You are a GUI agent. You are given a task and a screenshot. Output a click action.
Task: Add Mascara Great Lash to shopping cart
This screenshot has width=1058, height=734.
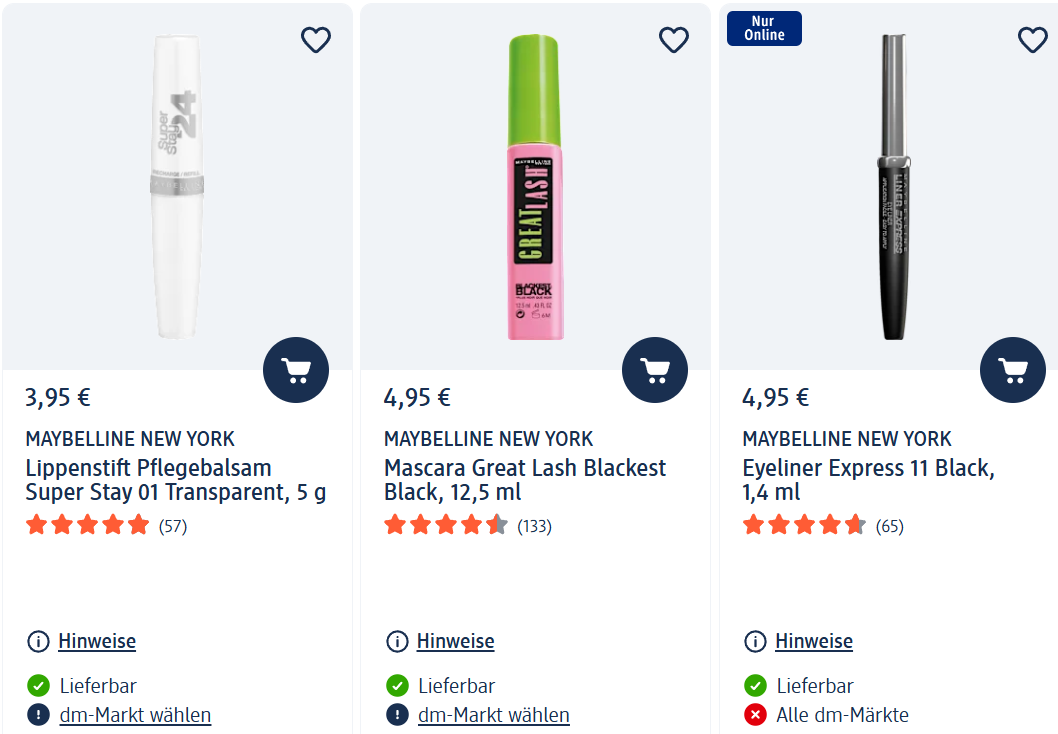655,370
